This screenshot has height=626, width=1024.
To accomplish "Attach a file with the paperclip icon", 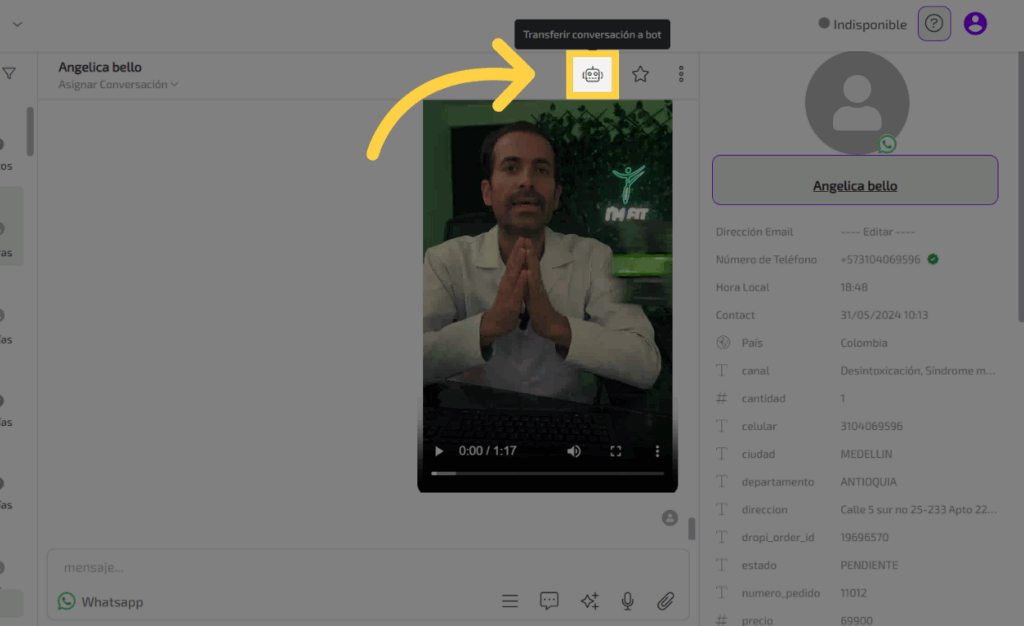I will point(665,600).
